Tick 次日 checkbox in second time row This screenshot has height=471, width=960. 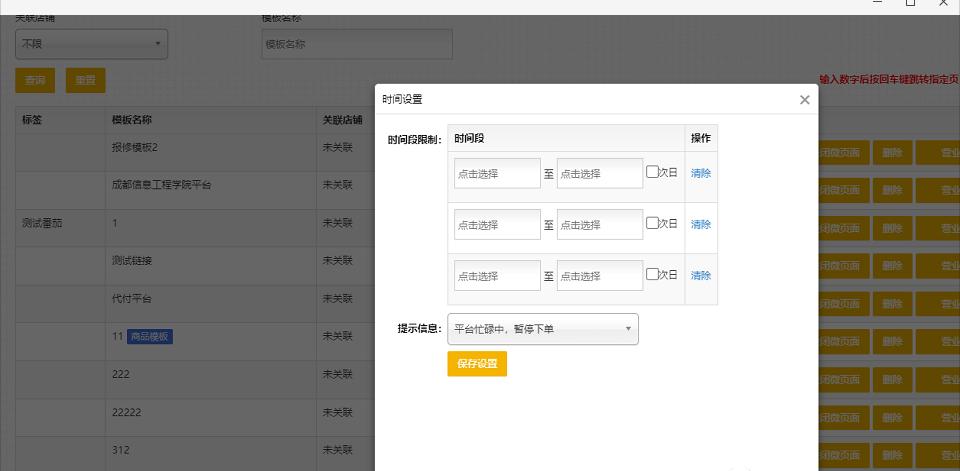(x=652, y=223)
